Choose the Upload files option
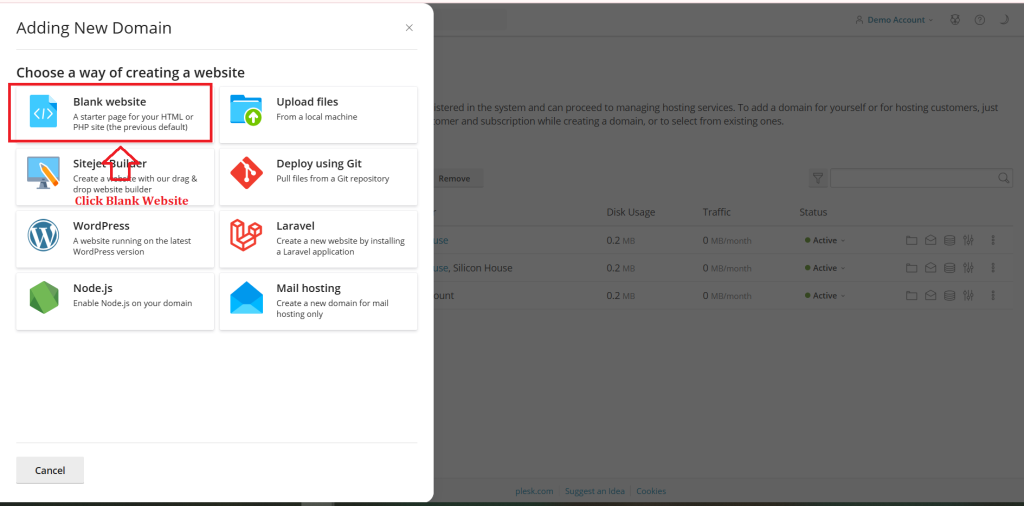The width and height of the screenshot is (1024, 506). pos(318,115)
